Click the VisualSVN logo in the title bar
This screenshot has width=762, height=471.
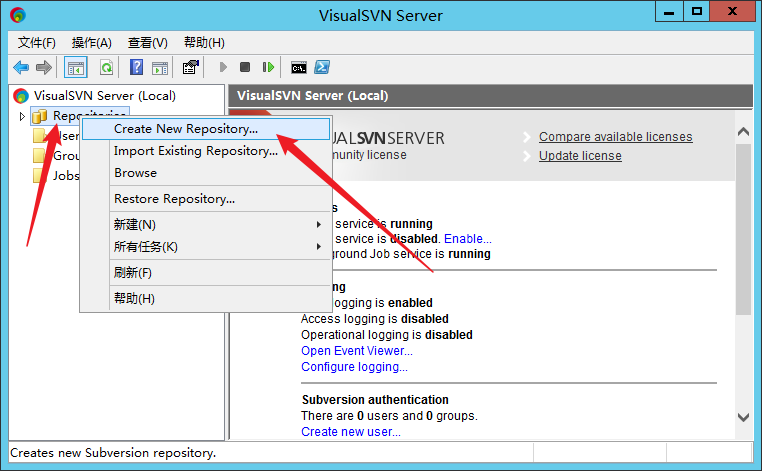click(18, 15)
